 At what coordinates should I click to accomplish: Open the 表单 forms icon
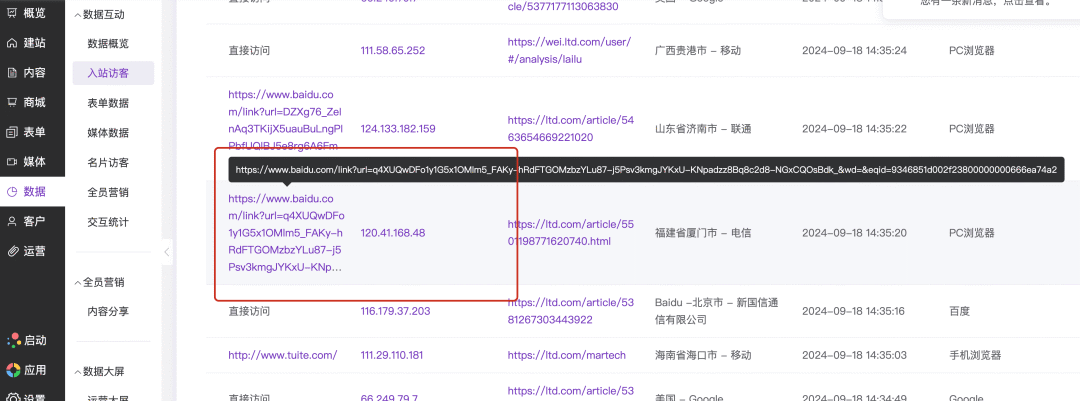12,132
